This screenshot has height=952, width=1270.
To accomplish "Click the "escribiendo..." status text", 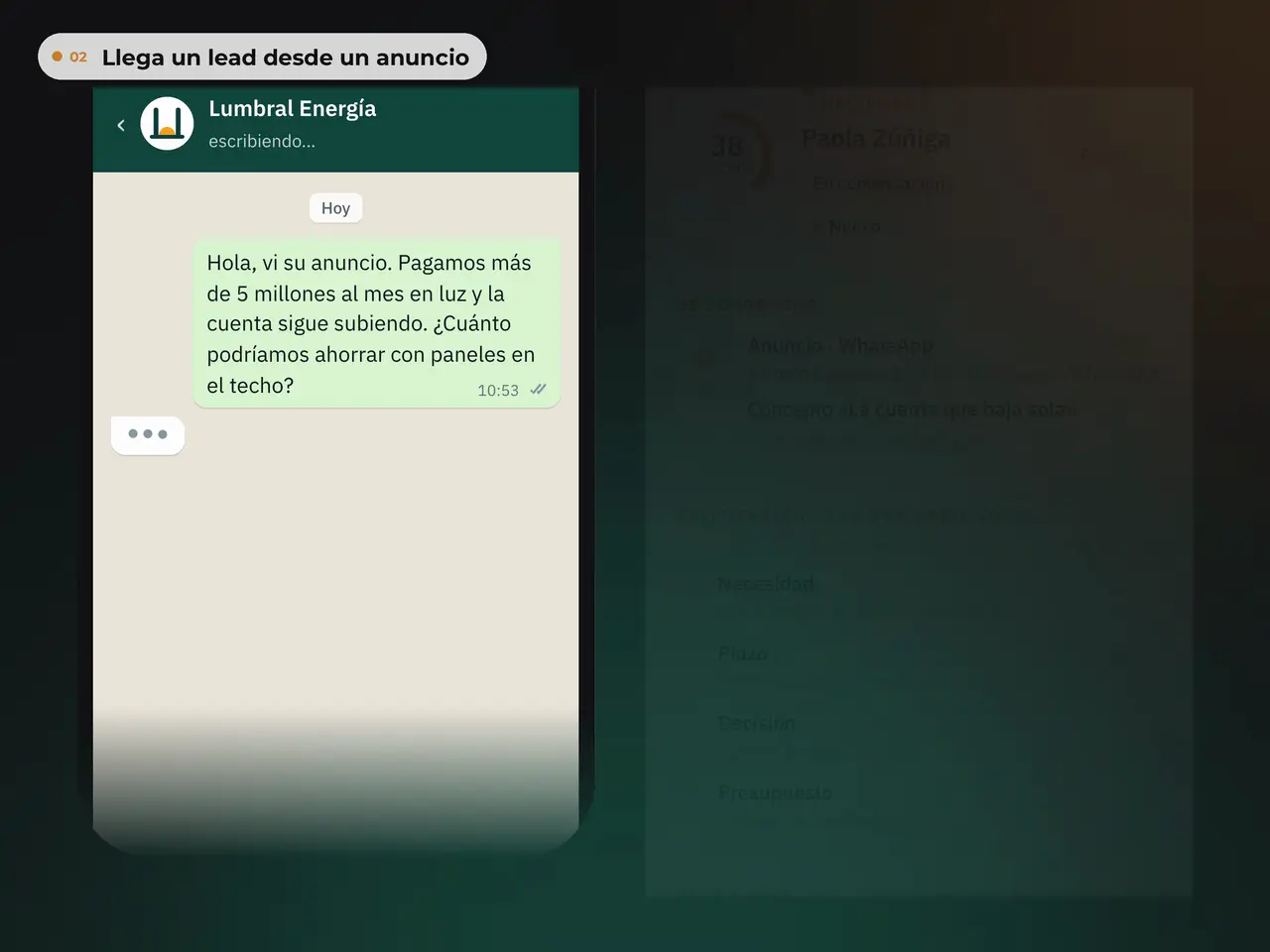I will (x=262, y=142).
